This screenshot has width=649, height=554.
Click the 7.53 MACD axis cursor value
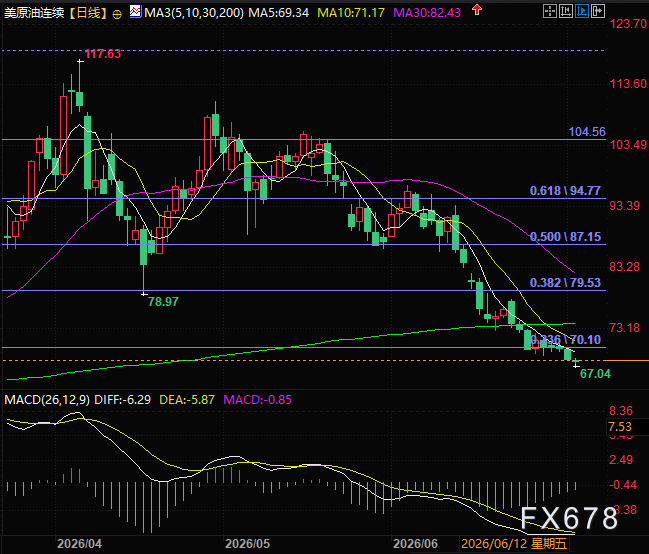coord(620,426)
